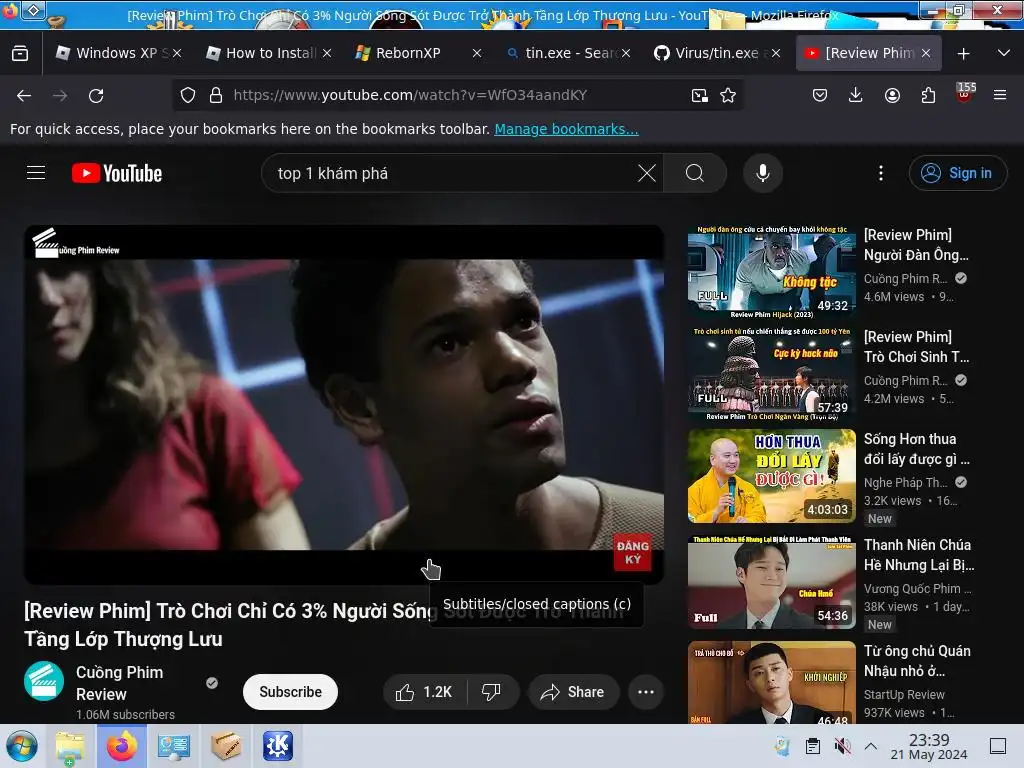The width and height of the screenshot is (1024, 768).
Task: Open Sống Hơn thua 4:03:03 thumbnail
Action: [771, 476]
